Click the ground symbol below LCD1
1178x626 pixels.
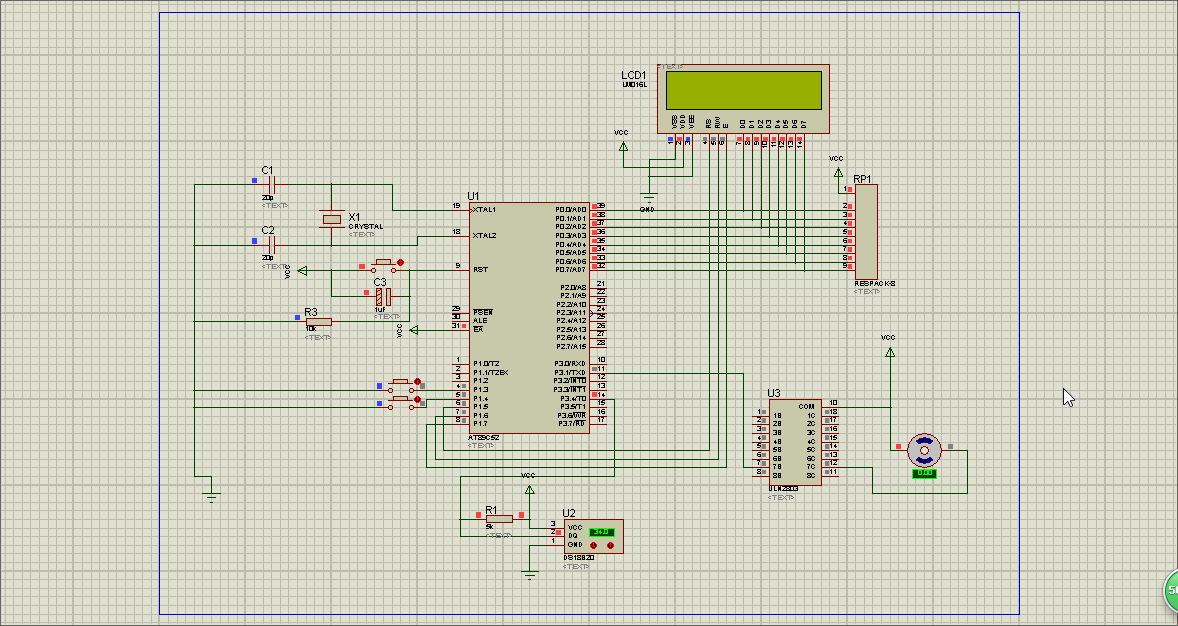[649, 197]
